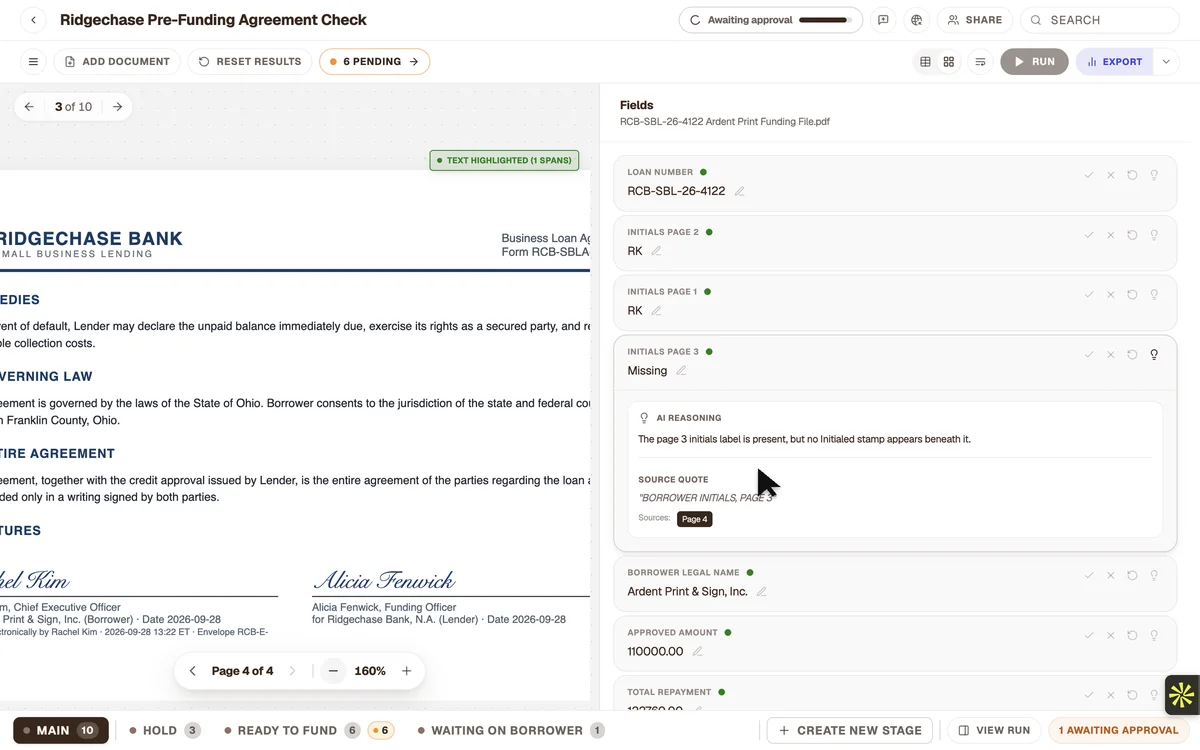Open the wrap/column settings icon beside Run
This screenshot has width=1200, height=750.
[981, 62]
